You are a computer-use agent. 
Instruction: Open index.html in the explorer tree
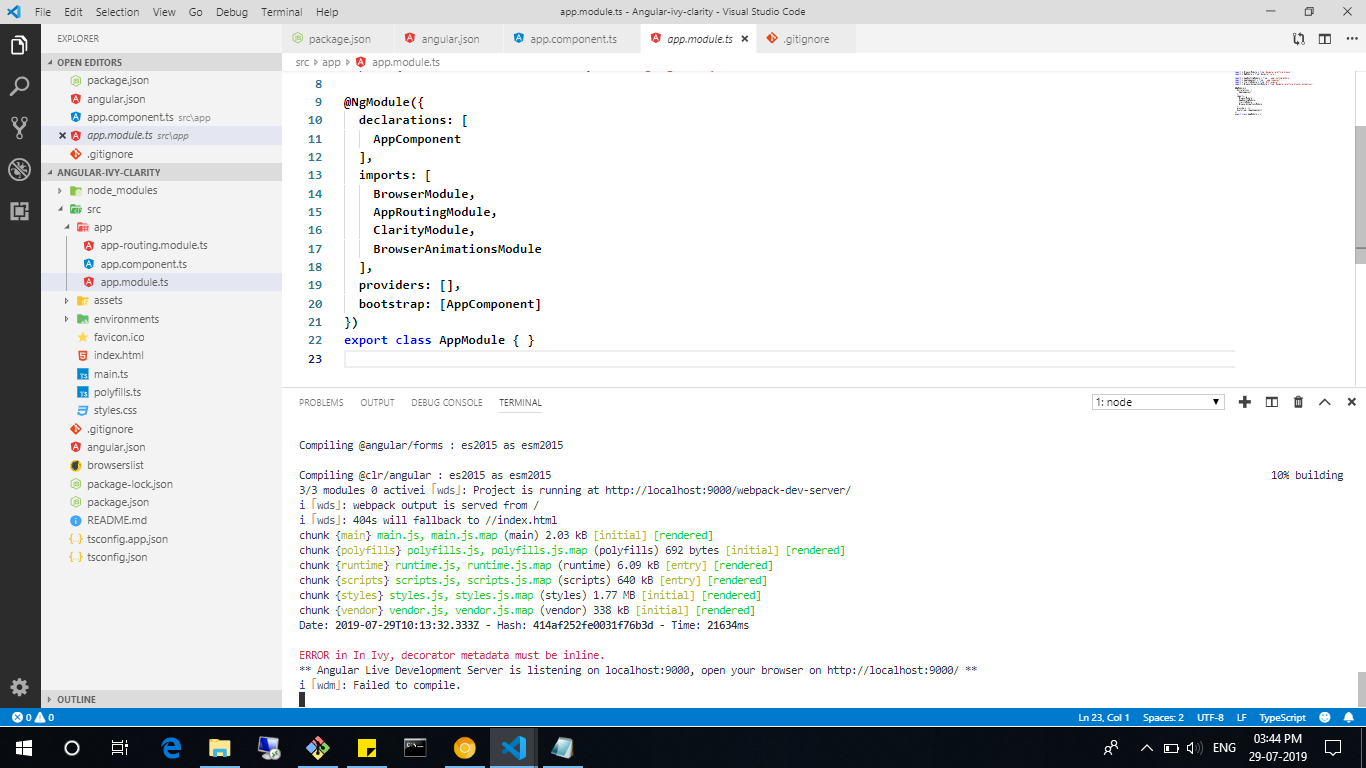pos(118,355)
